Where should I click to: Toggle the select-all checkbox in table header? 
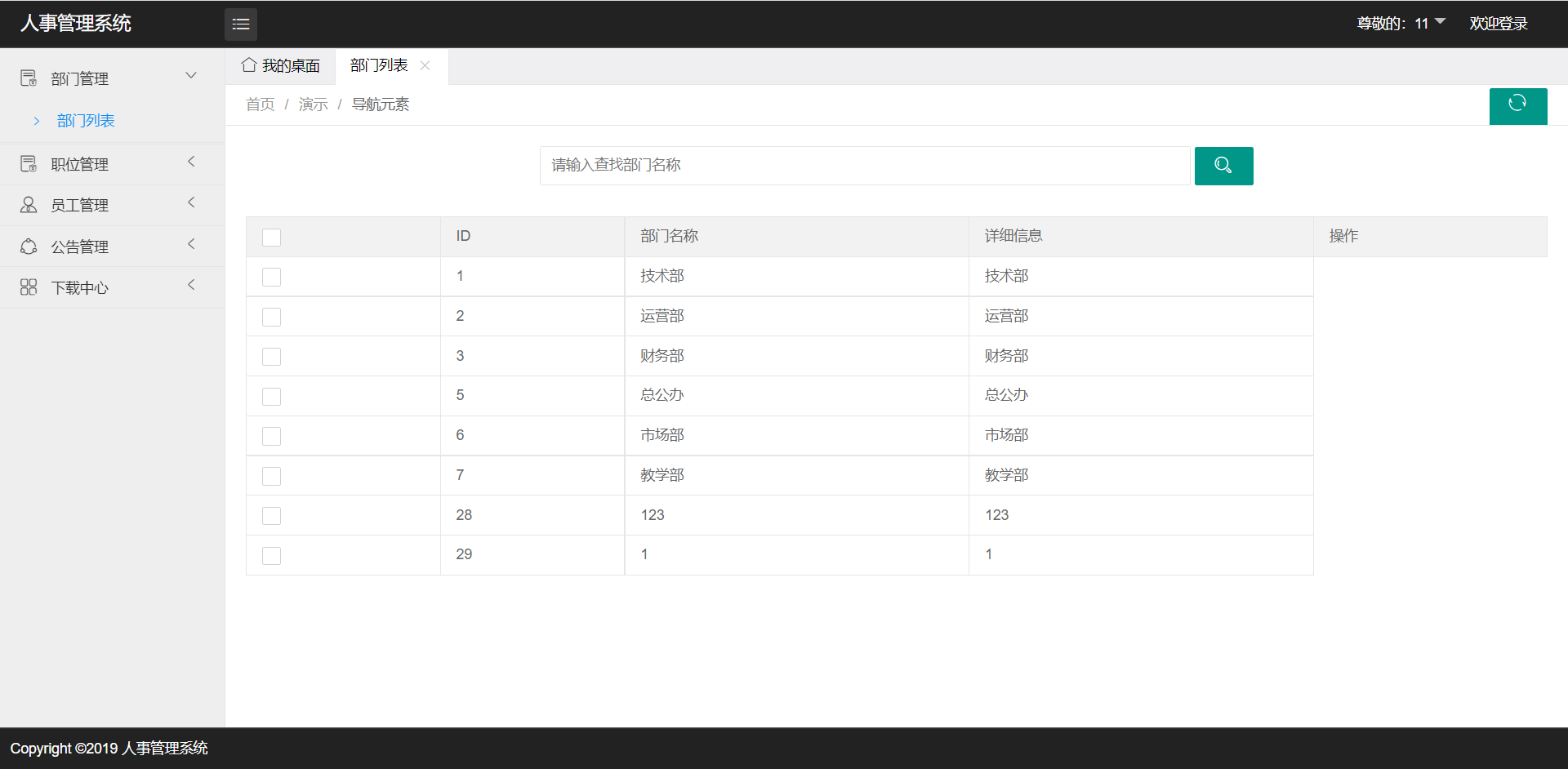(x=271, y=237)
